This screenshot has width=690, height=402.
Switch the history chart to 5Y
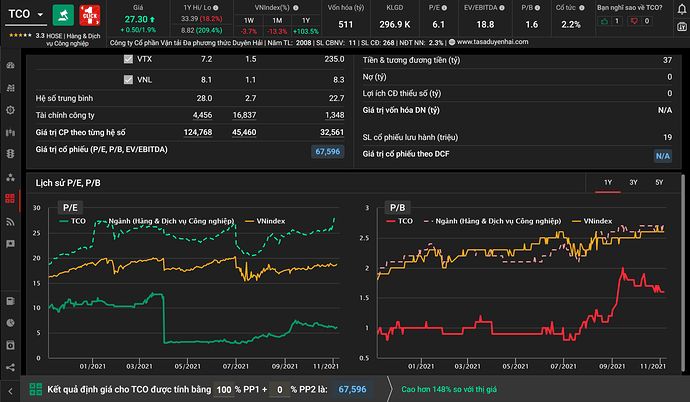click(x=658, y=183)
